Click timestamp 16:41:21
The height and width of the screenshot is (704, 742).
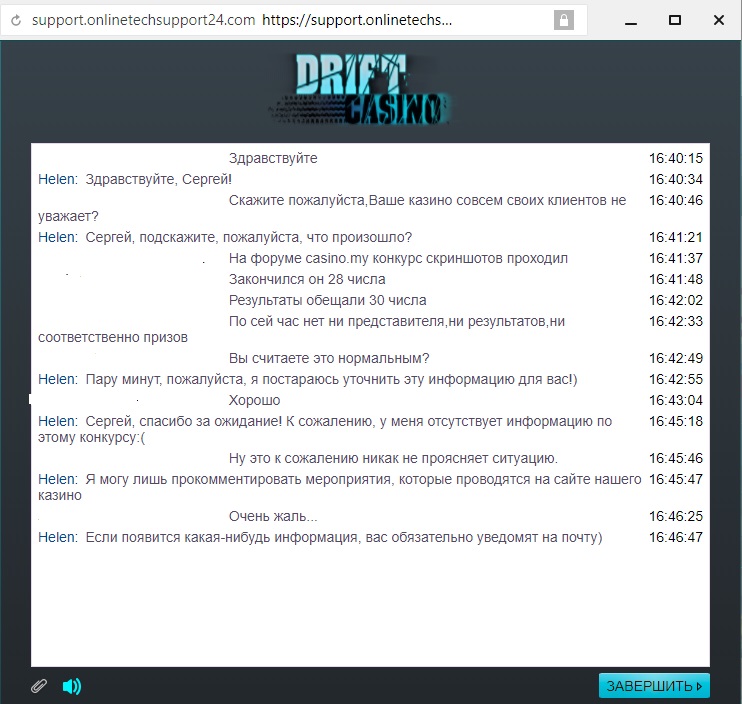coord(676,237)
